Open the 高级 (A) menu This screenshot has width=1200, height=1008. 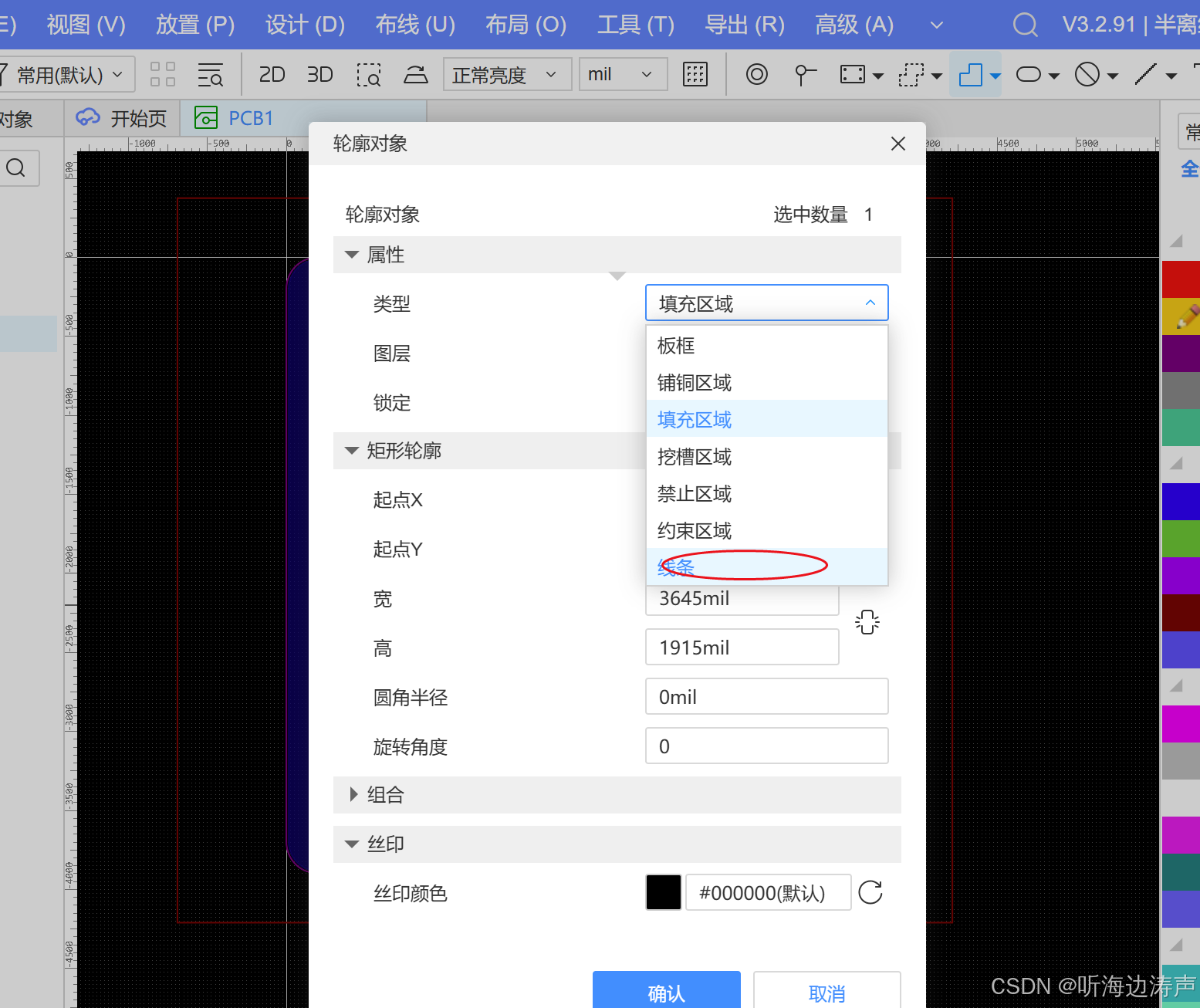click(x=854, y=25)
